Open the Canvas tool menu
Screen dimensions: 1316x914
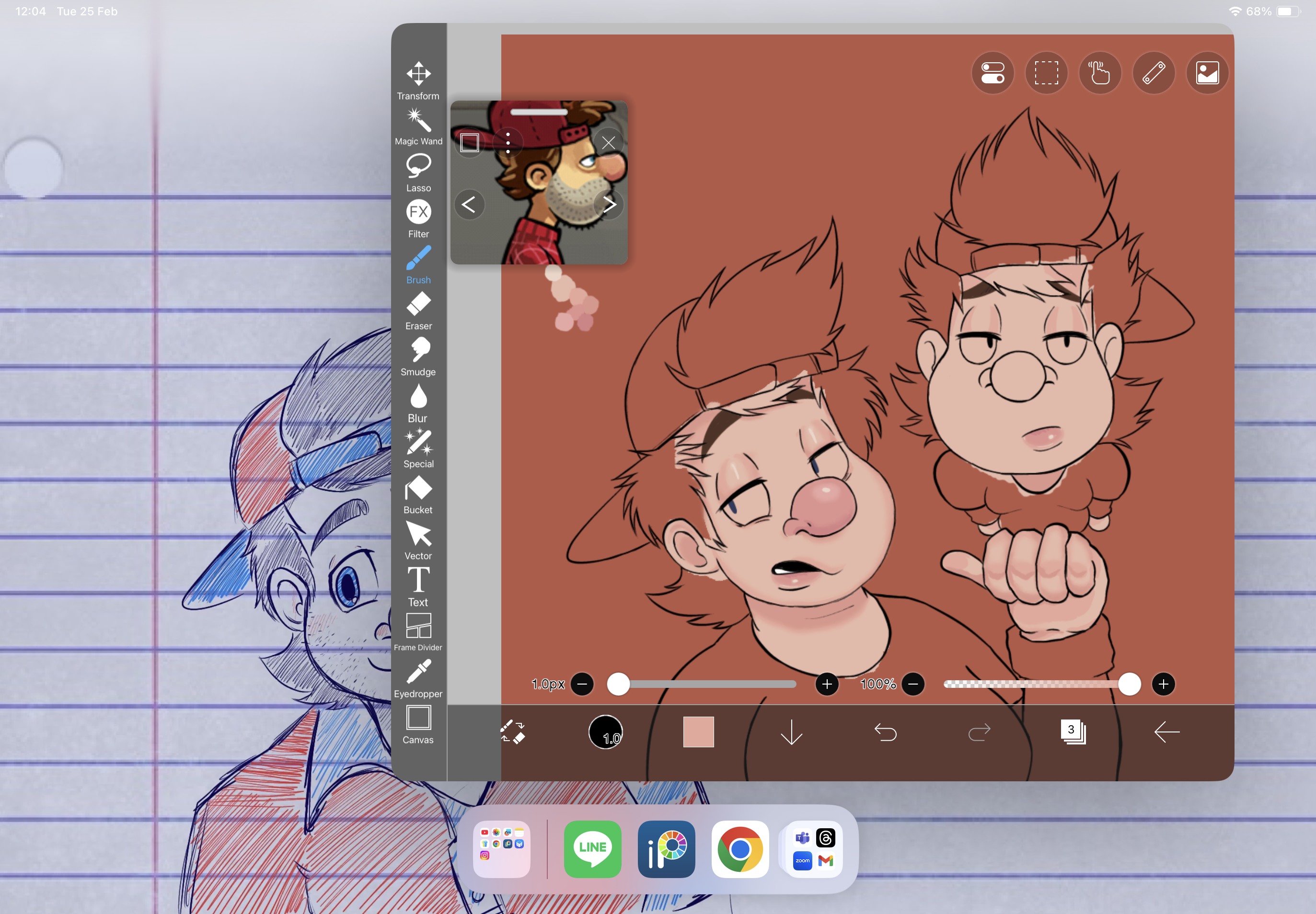(418, 723)
